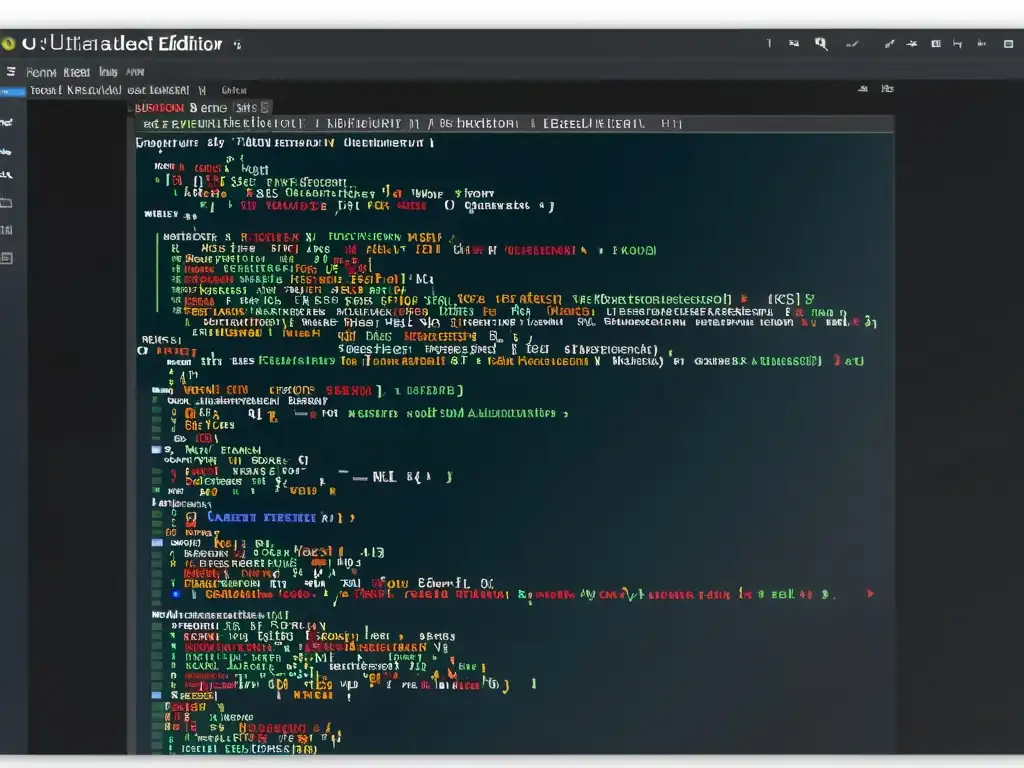Click the small icon right of the Editor title

tap(237, 44)
